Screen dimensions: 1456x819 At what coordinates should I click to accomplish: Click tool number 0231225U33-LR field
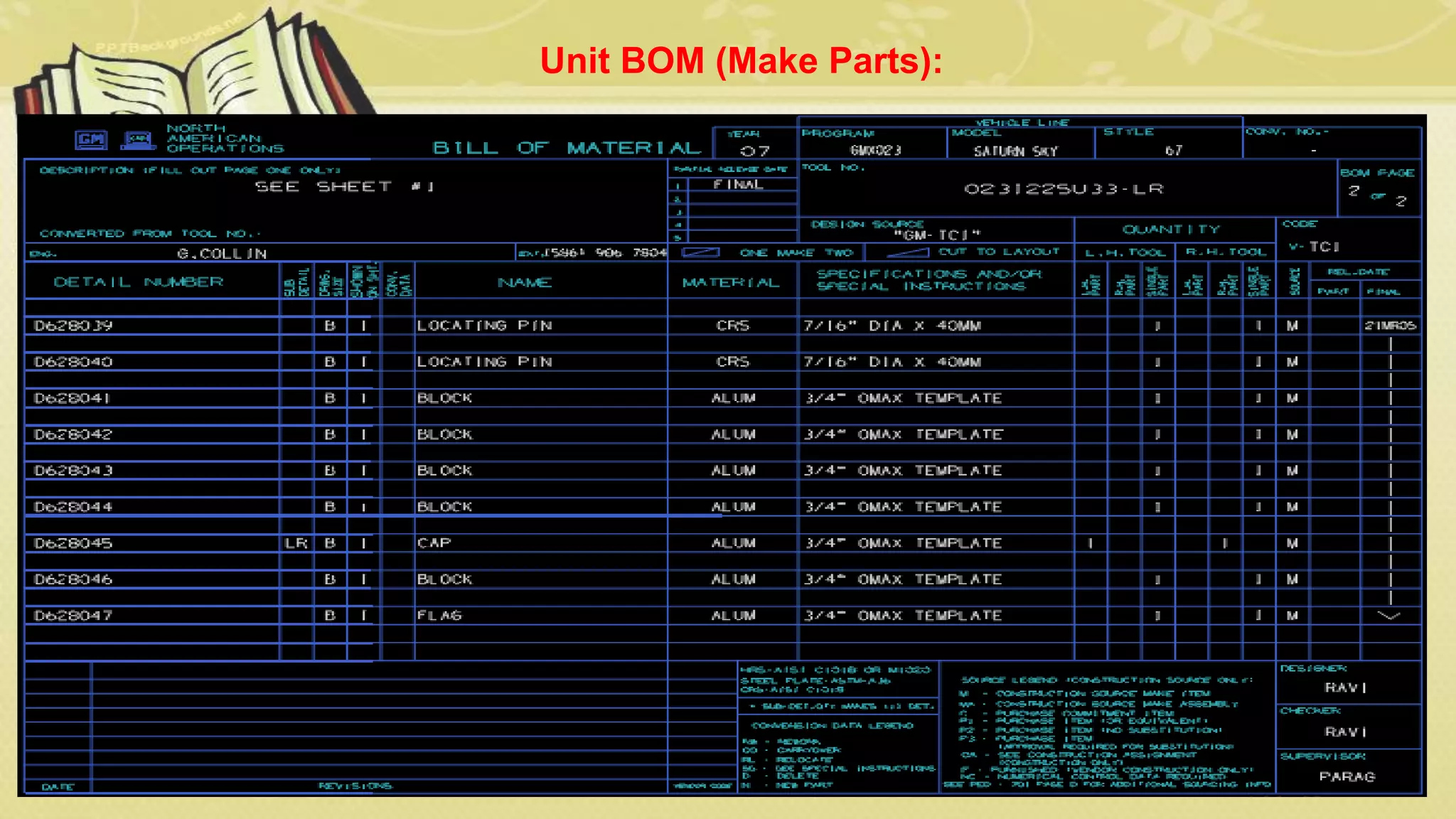(1064, 189)
